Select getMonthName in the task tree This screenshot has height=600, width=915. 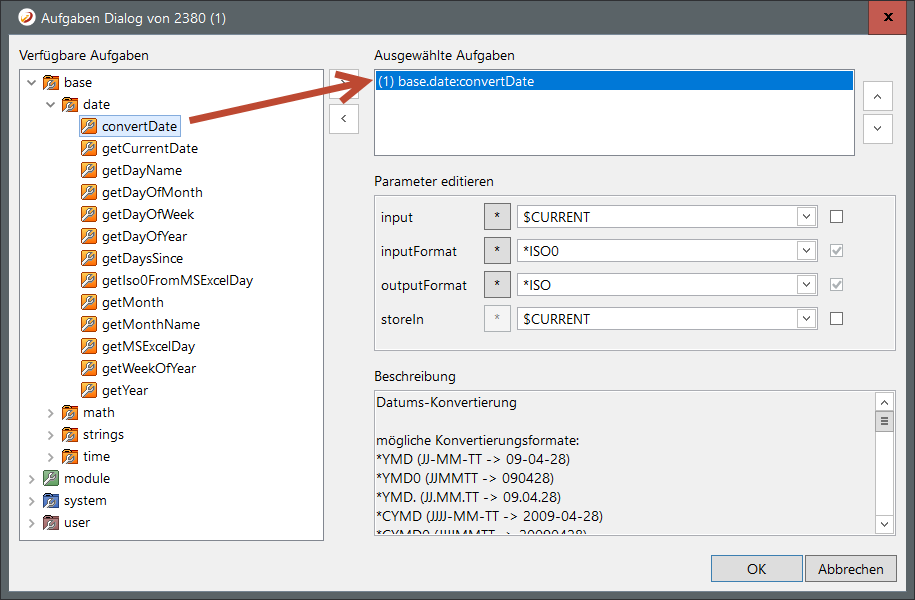pyautogui.click(x=150, y=324)
